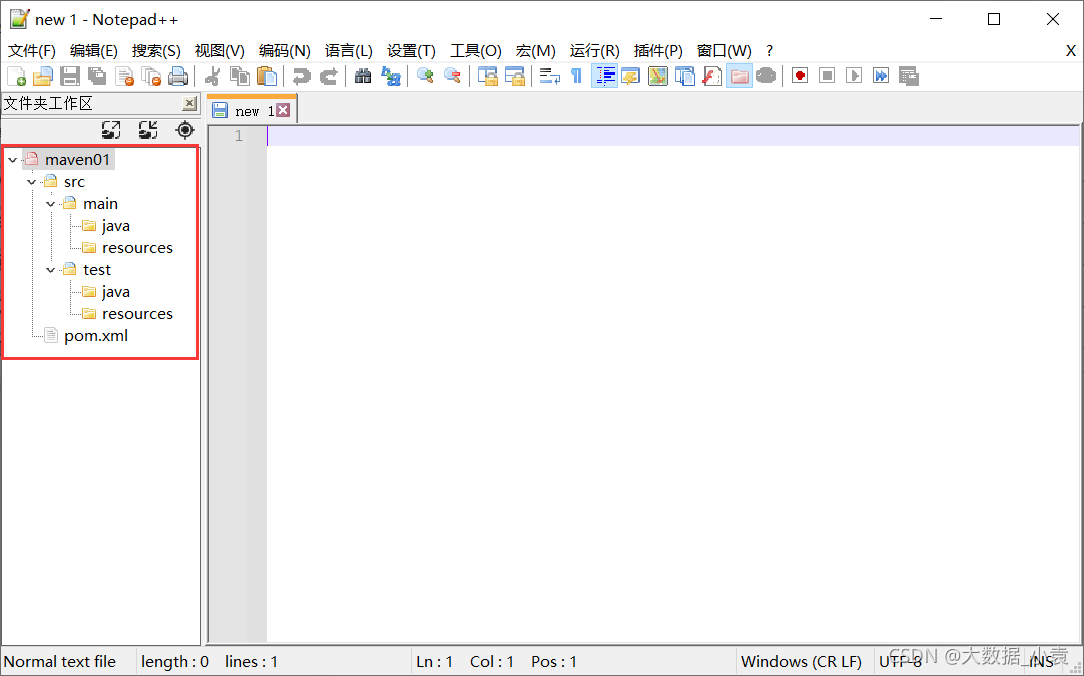Click the X close-document button in menu bar

(1071, 50)
